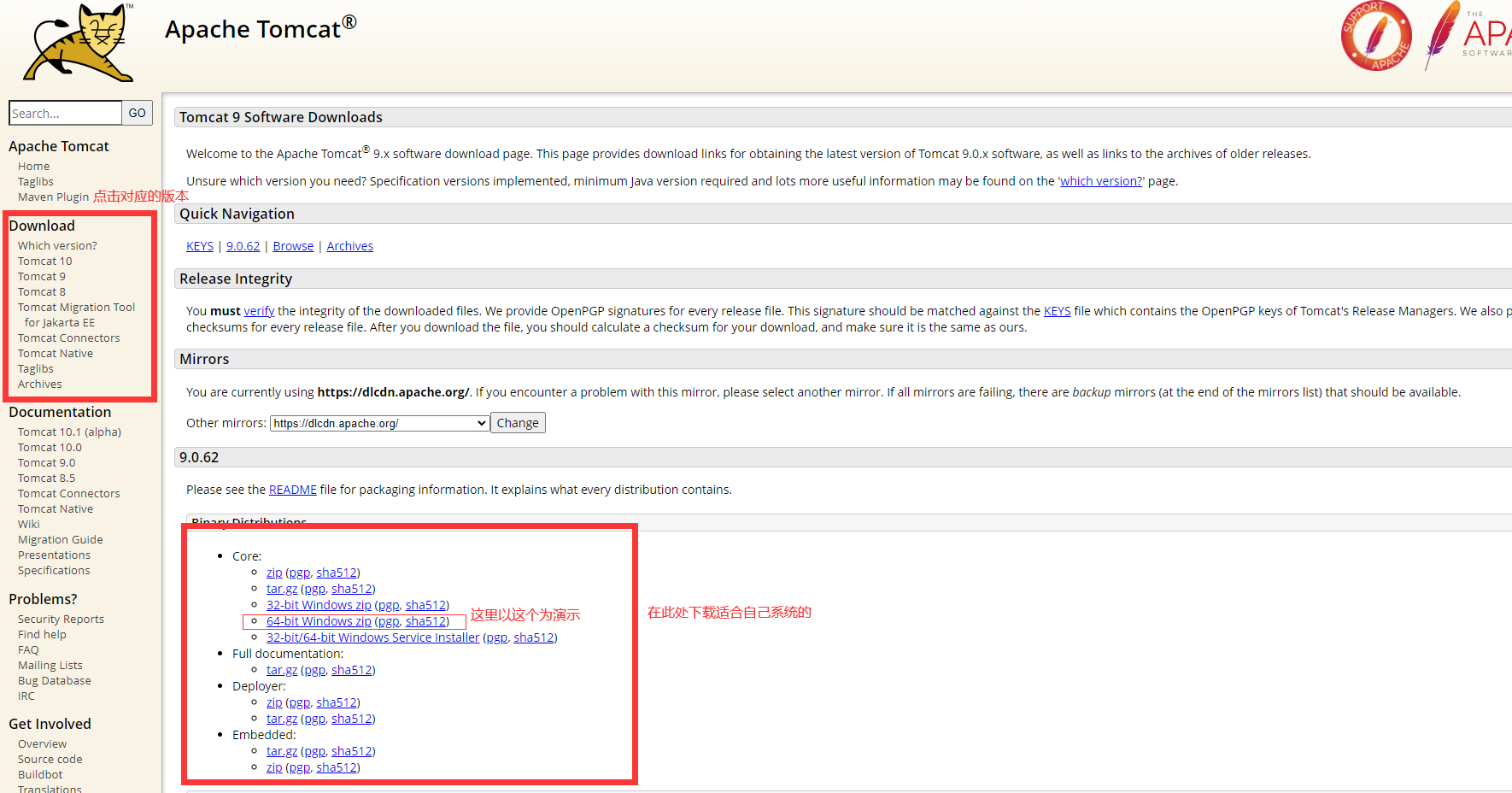This screenshot has width=1512, height=793.
Task: Click Archives in Quick Navigation
Action: tap(350, 246)
